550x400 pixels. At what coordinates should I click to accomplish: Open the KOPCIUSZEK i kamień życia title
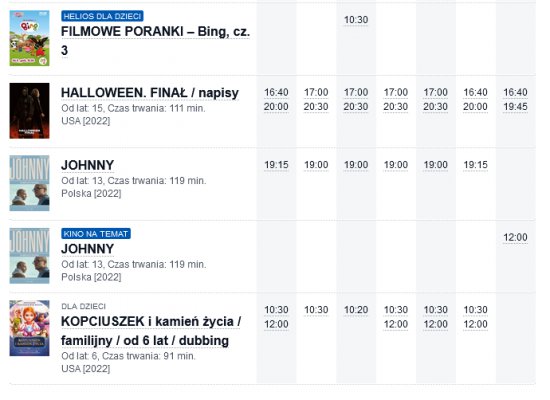click(x=151, y=331)
